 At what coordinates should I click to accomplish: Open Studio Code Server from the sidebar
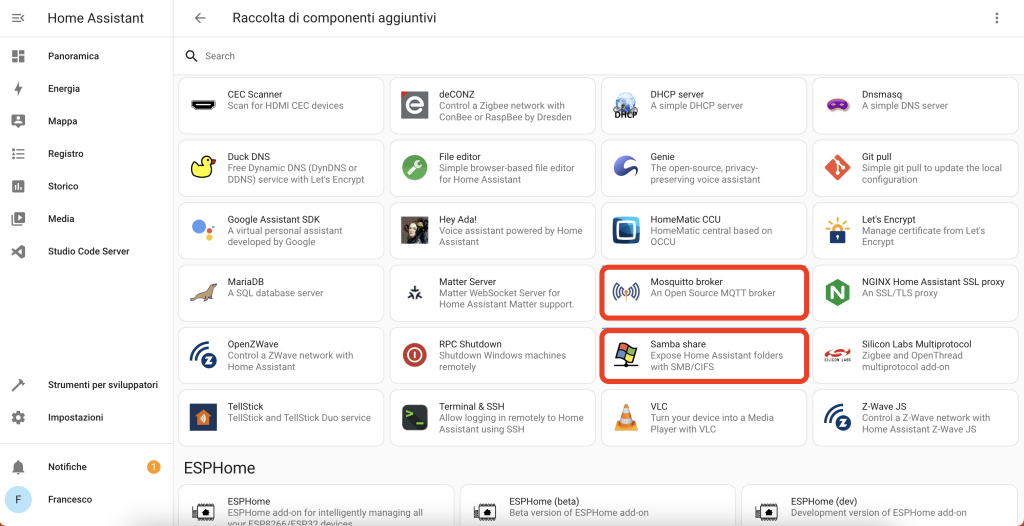[88, 251]
